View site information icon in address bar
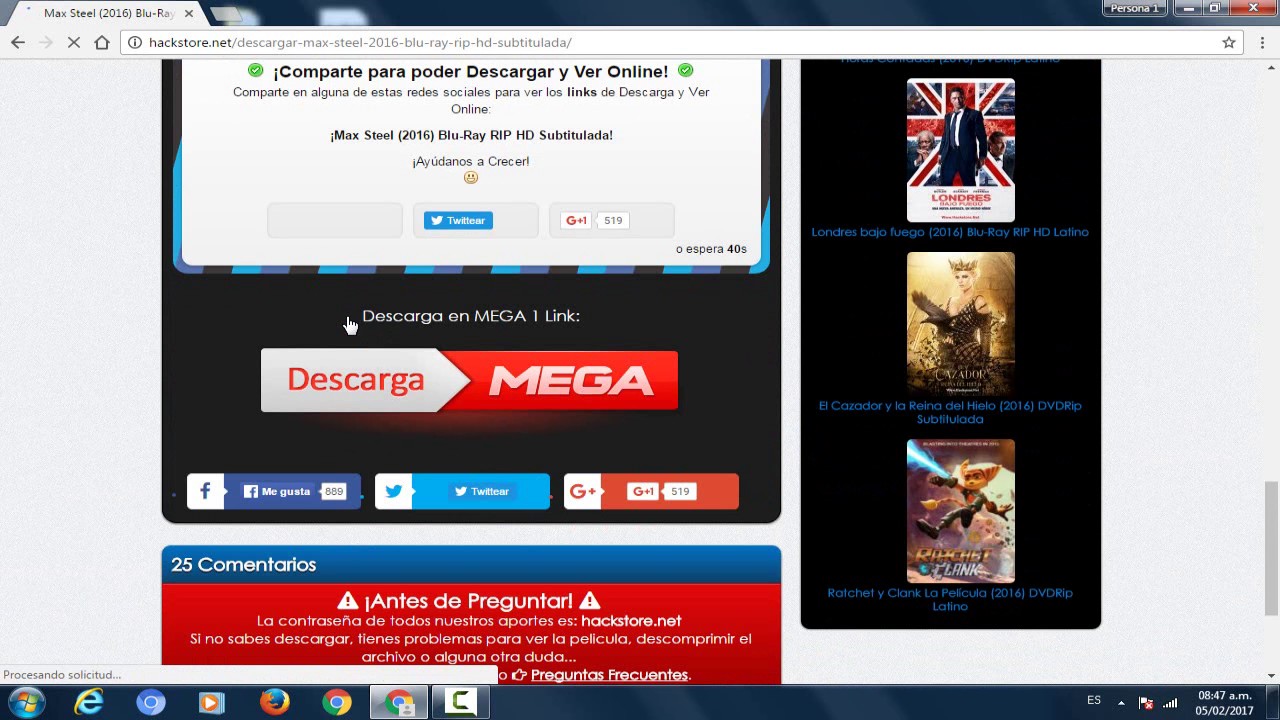Screen dimensions: 1280x720 pos(135,42)
